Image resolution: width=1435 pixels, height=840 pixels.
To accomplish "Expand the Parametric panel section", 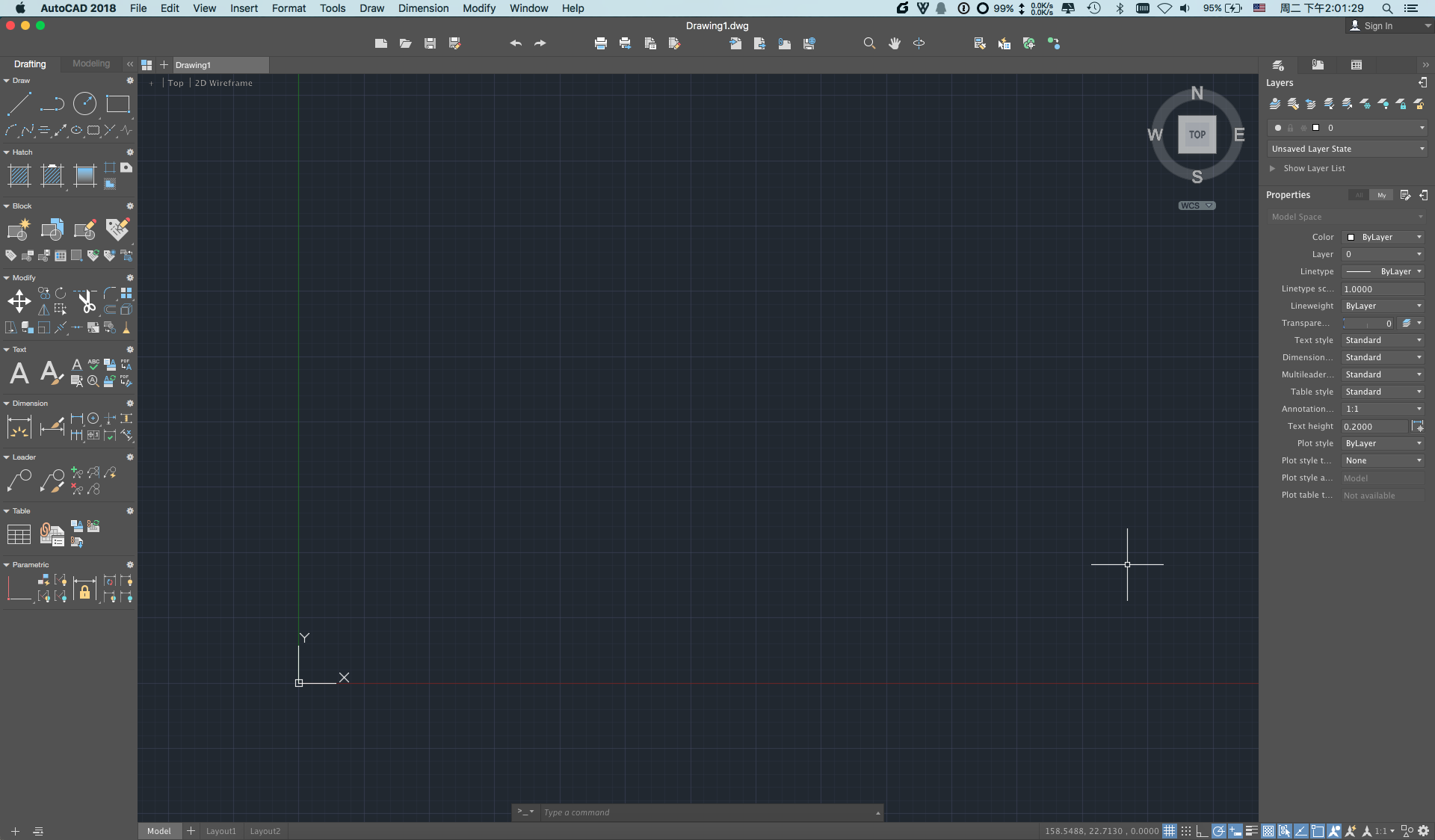I will click(x=7, y=564).
